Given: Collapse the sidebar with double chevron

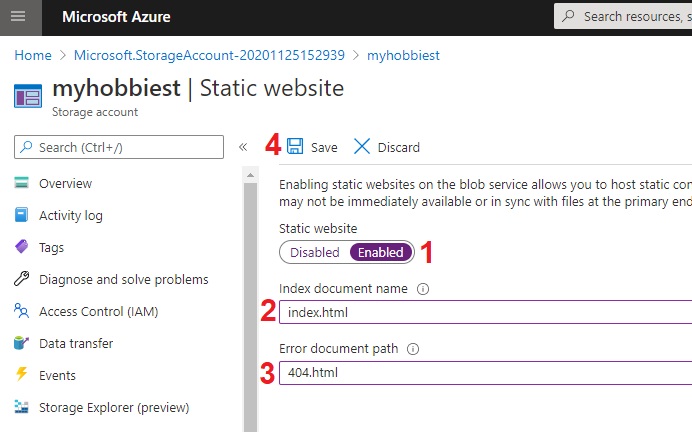Looking at the screenshot, I should pos(243,147).
